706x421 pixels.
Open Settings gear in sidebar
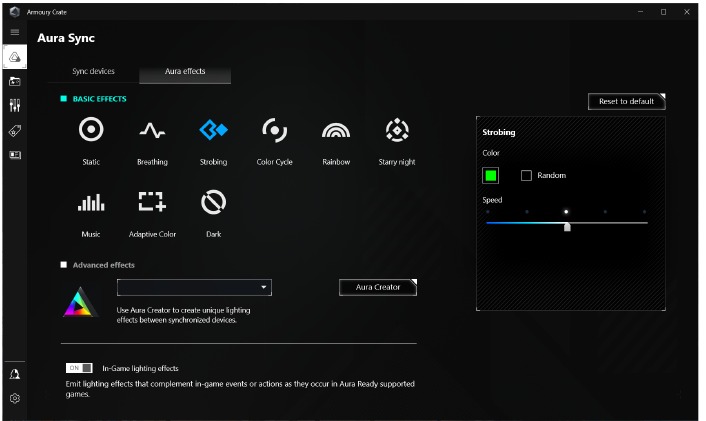pyautogui.click(x=15, y=398)
